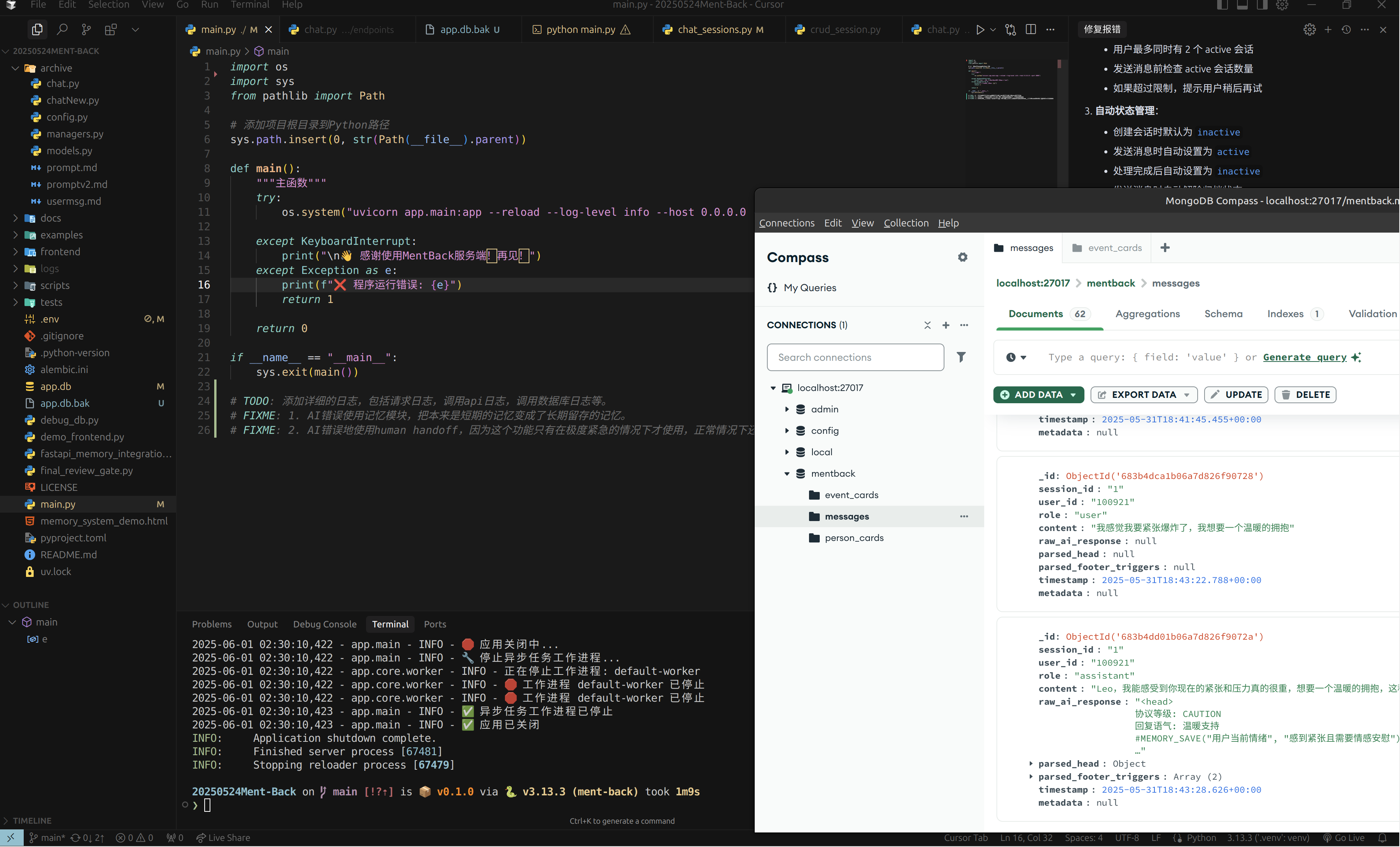Open Search in the Cursor activity bar
The image size is (1400, 847).
[x=62, y=29]
